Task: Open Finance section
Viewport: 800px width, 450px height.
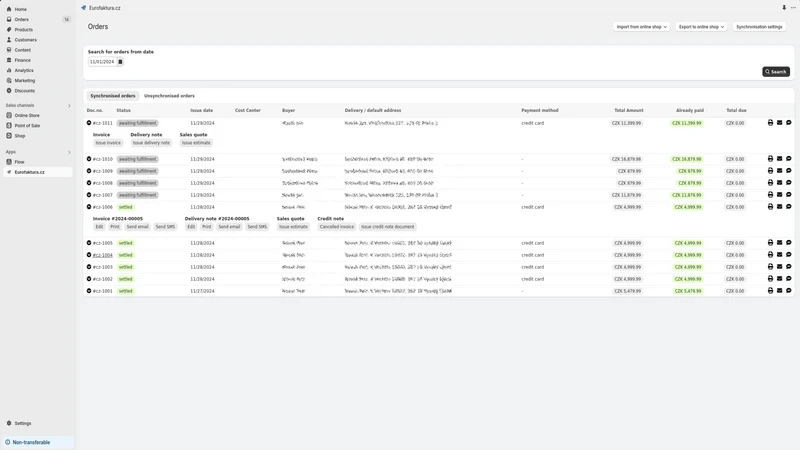Action: 22,60
